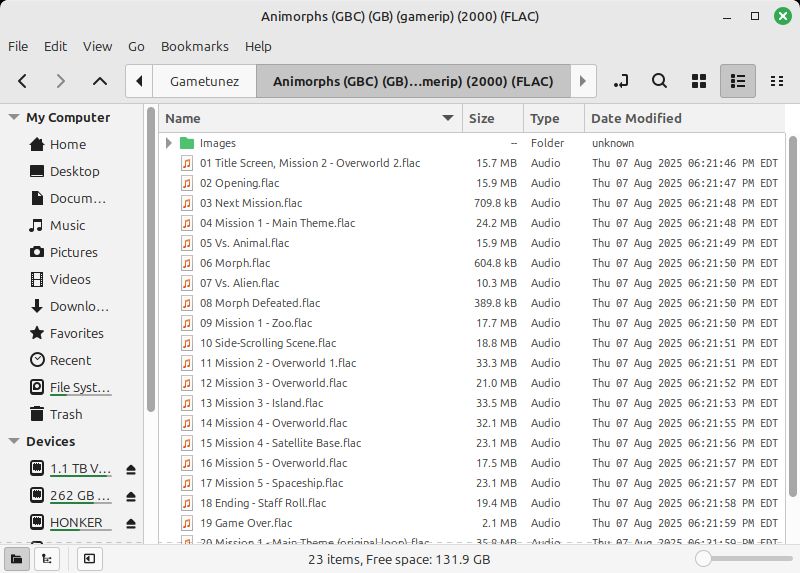Sort by the Type column
The height and width of the screenshot is (573, 800).
(x=554, y=118)
